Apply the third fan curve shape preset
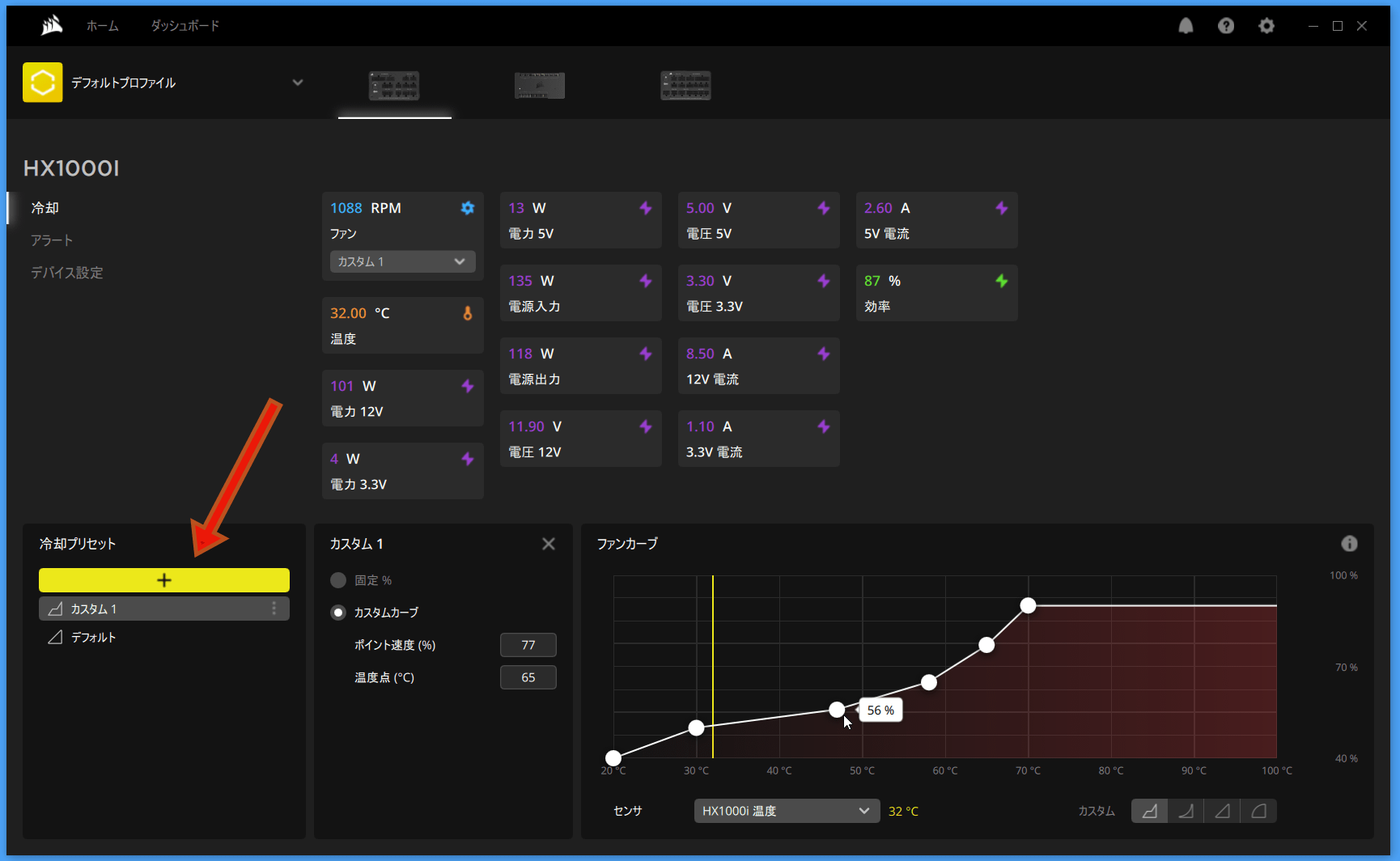The image size is (1400, 861). 1222,811
